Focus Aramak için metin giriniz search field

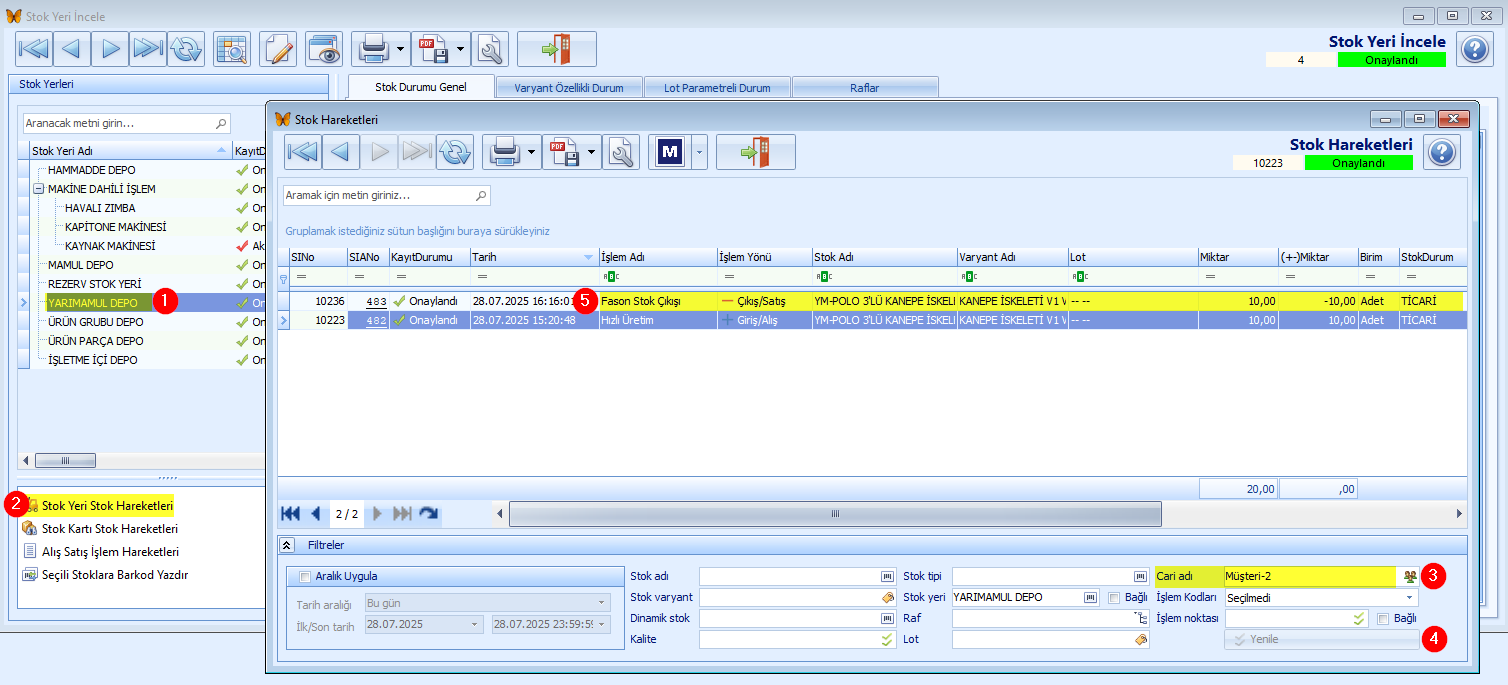[x=387, y=195]
